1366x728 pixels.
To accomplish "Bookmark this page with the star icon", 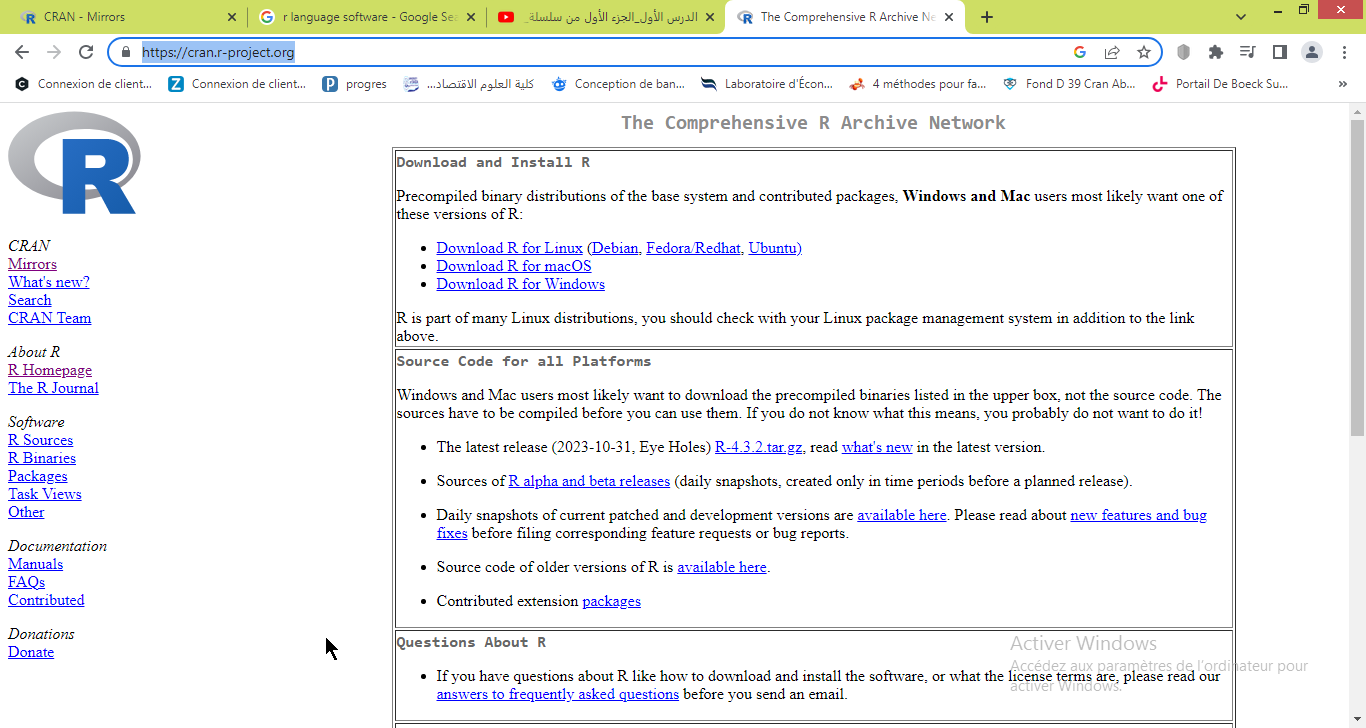I will 1144,52.
